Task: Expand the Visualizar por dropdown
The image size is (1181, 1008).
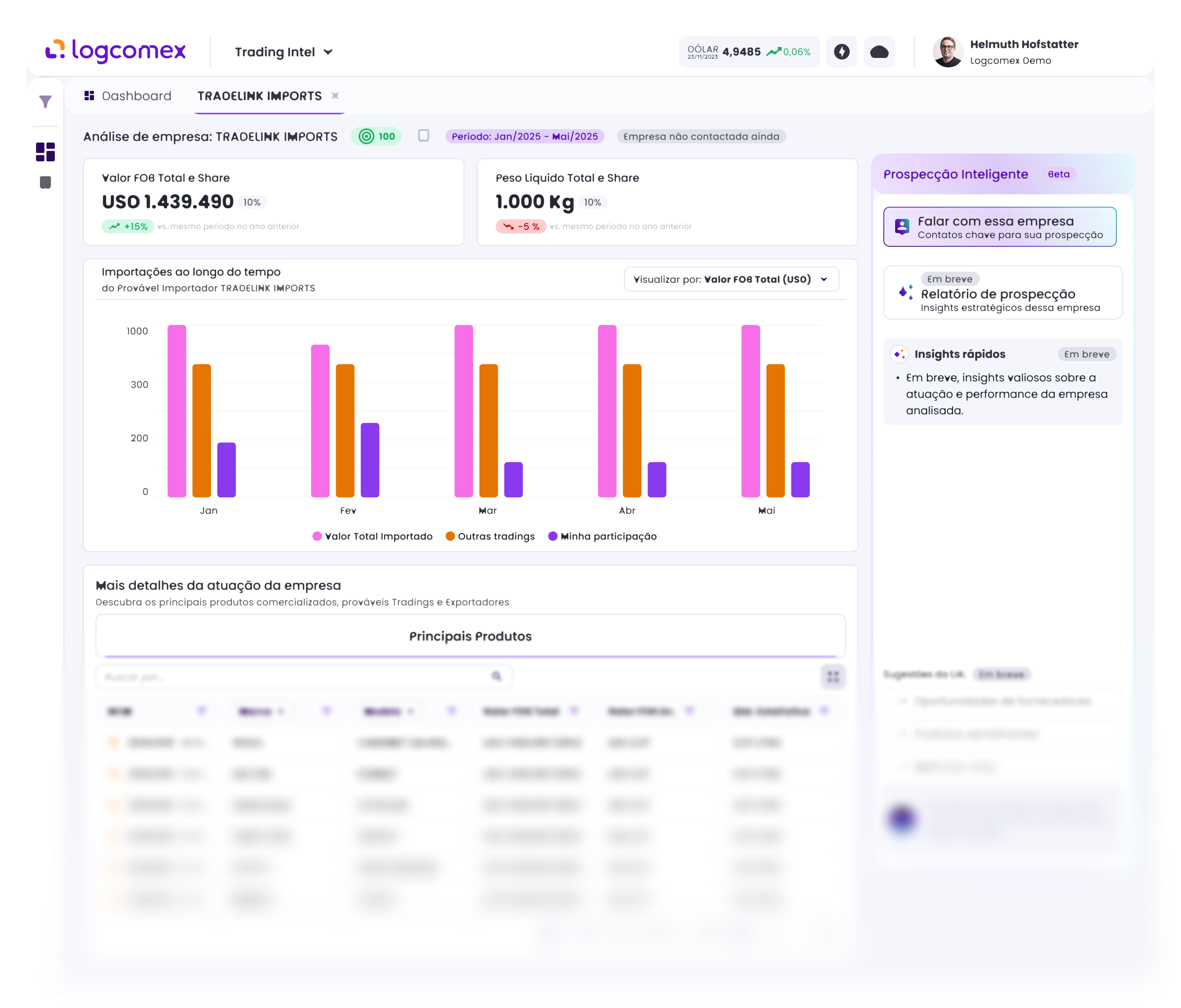Action: coord(731,279)
